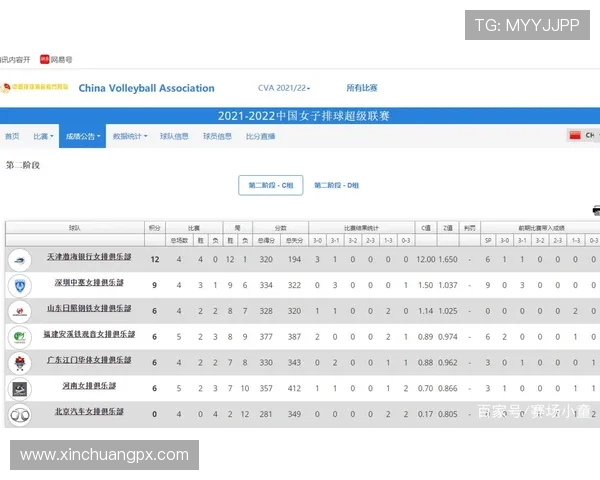Click the Beijing Automobile team logo

(x=20, y=415)
